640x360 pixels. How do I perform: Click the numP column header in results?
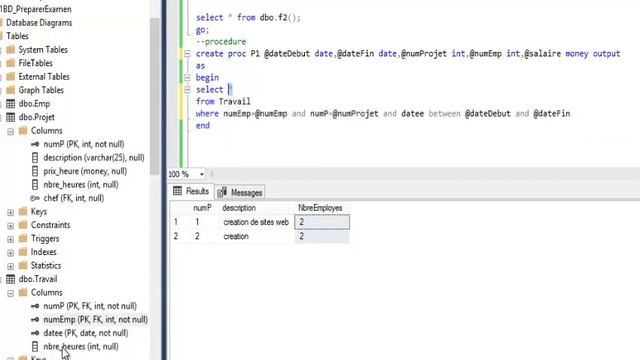click(202, 208)
